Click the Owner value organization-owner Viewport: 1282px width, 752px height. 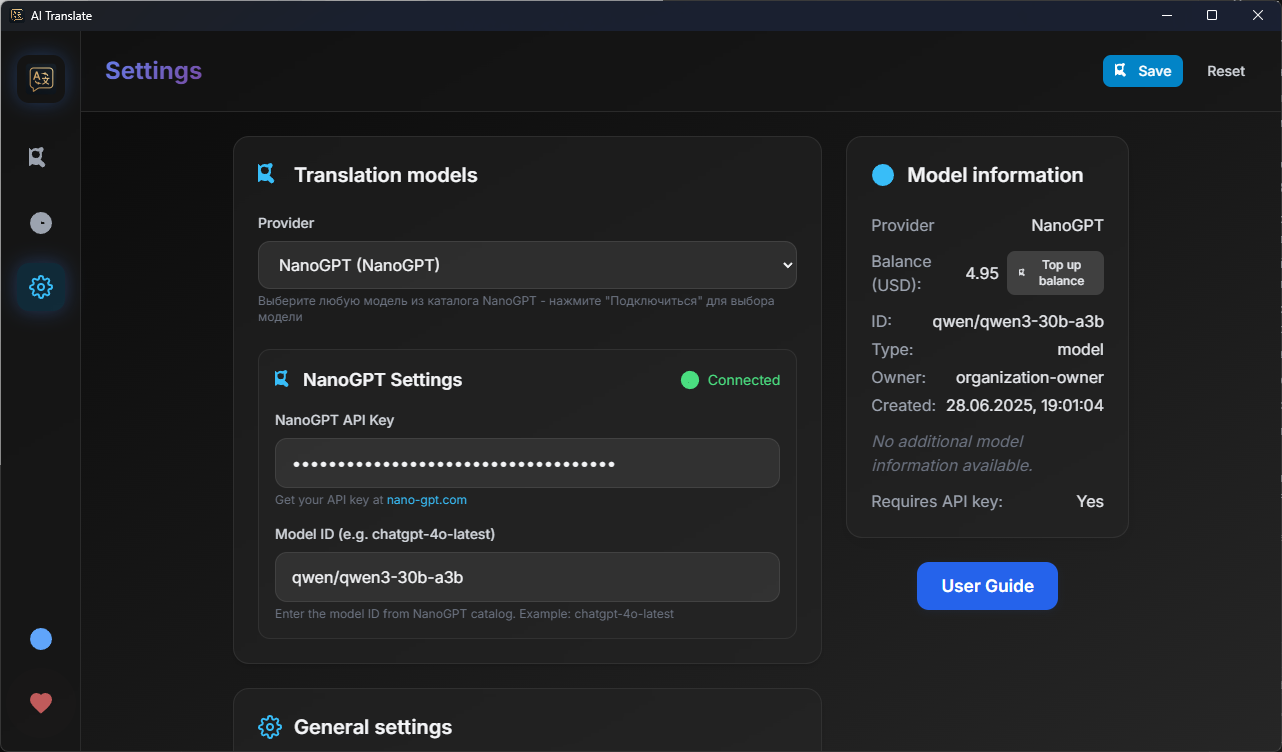1030,378
